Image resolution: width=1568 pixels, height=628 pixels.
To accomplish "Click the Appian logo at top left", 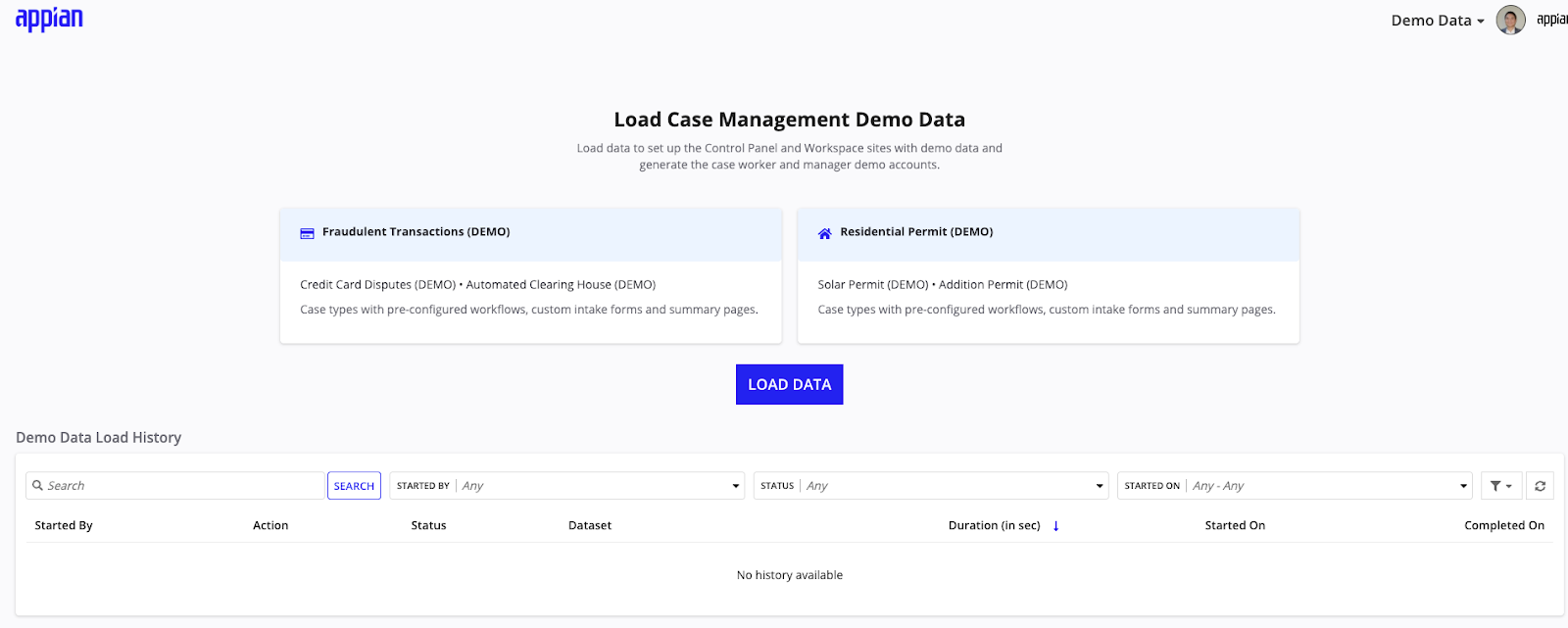I will tap(49, 20).
